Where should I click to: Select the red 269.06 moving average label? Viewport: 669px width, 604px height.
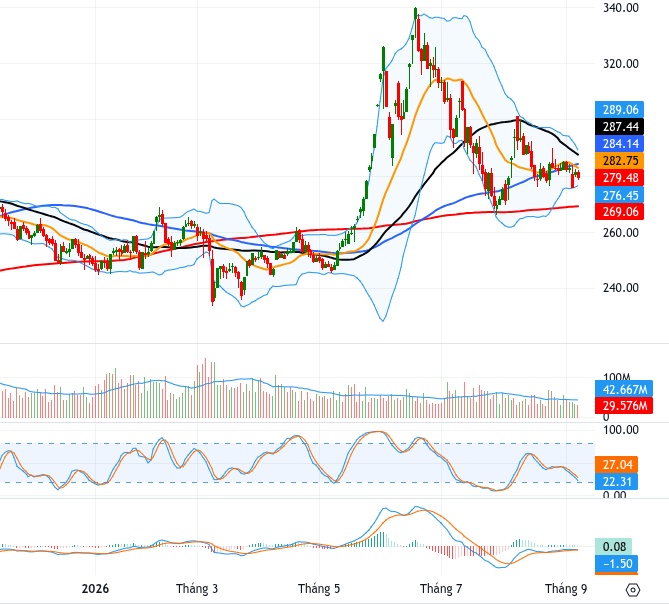click(x=620, y=212)
